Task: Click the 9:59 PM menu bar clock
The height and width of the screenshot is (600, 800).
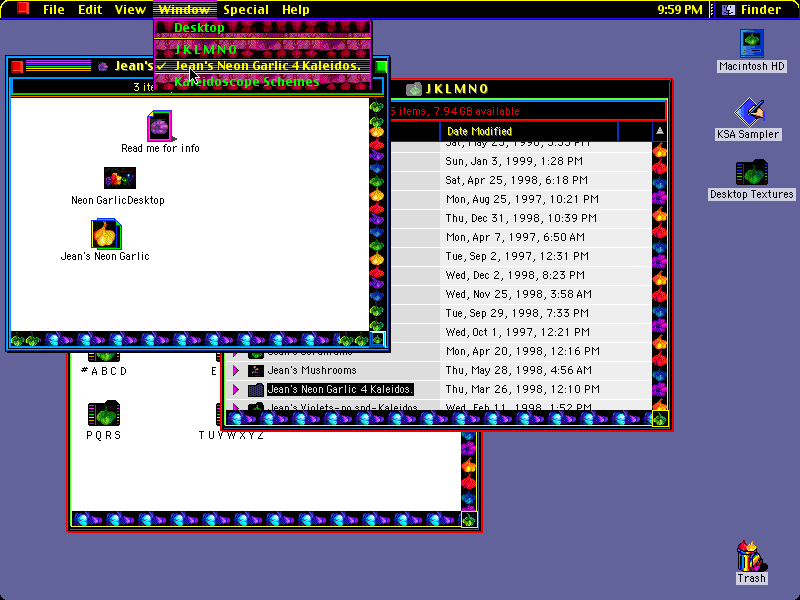Action: tap(680, 9)
